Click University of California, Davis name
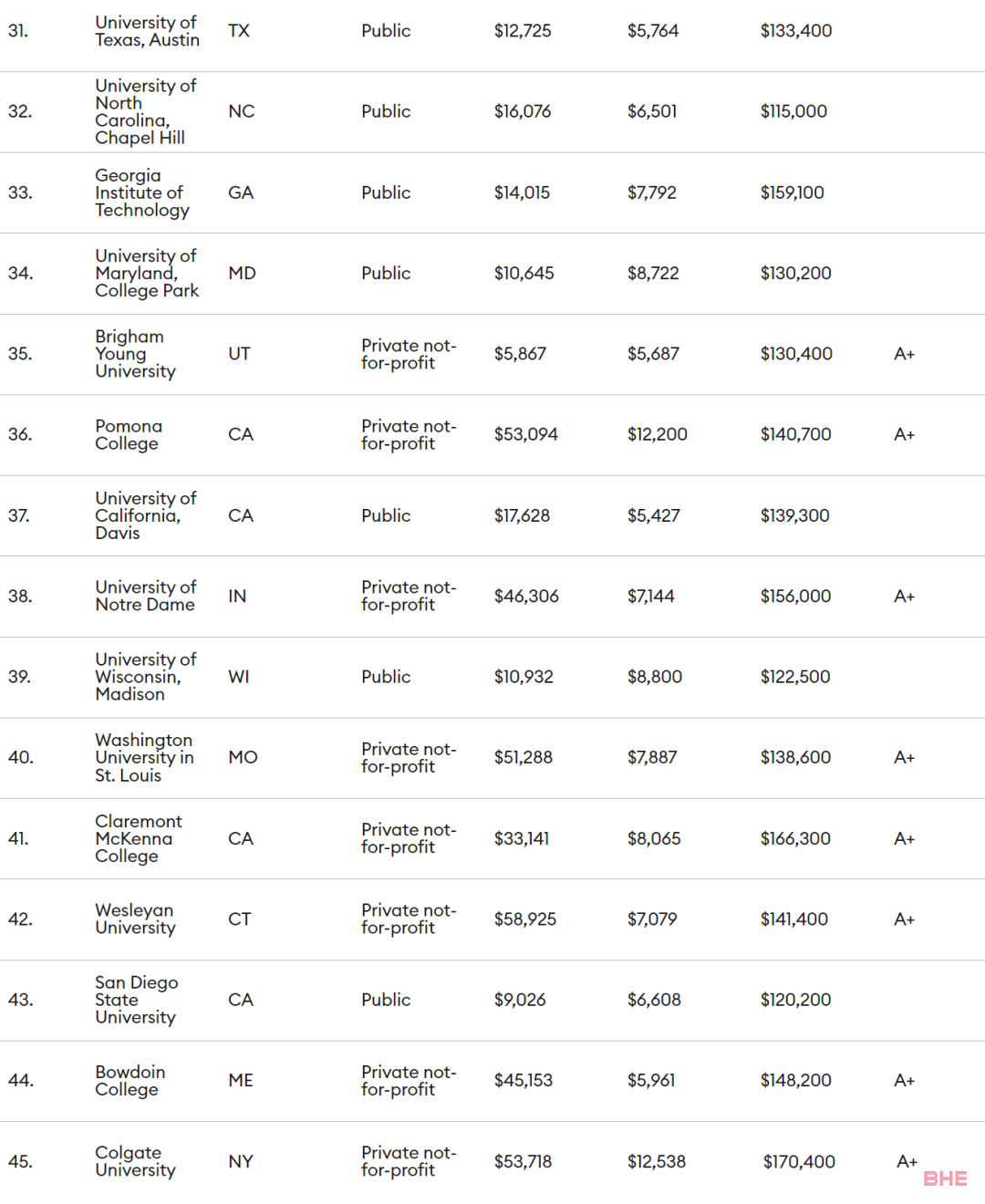985x1204 pixels. tap(146, 515)
